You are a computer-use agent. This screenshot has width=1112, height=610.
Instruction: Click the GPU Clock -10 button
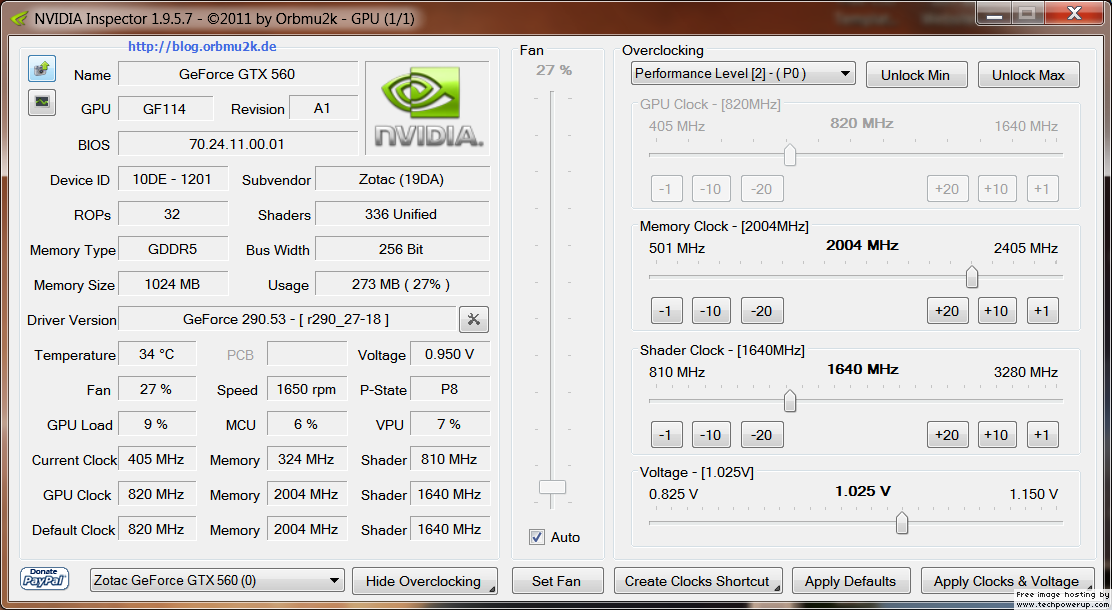[x=711, y=189]
